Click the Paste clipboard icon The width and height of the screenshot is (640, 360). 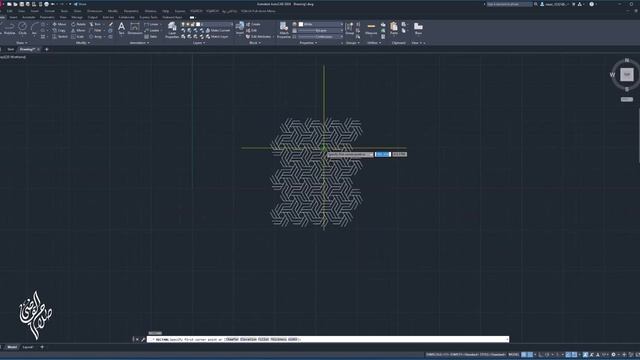(x=393, y=28)
